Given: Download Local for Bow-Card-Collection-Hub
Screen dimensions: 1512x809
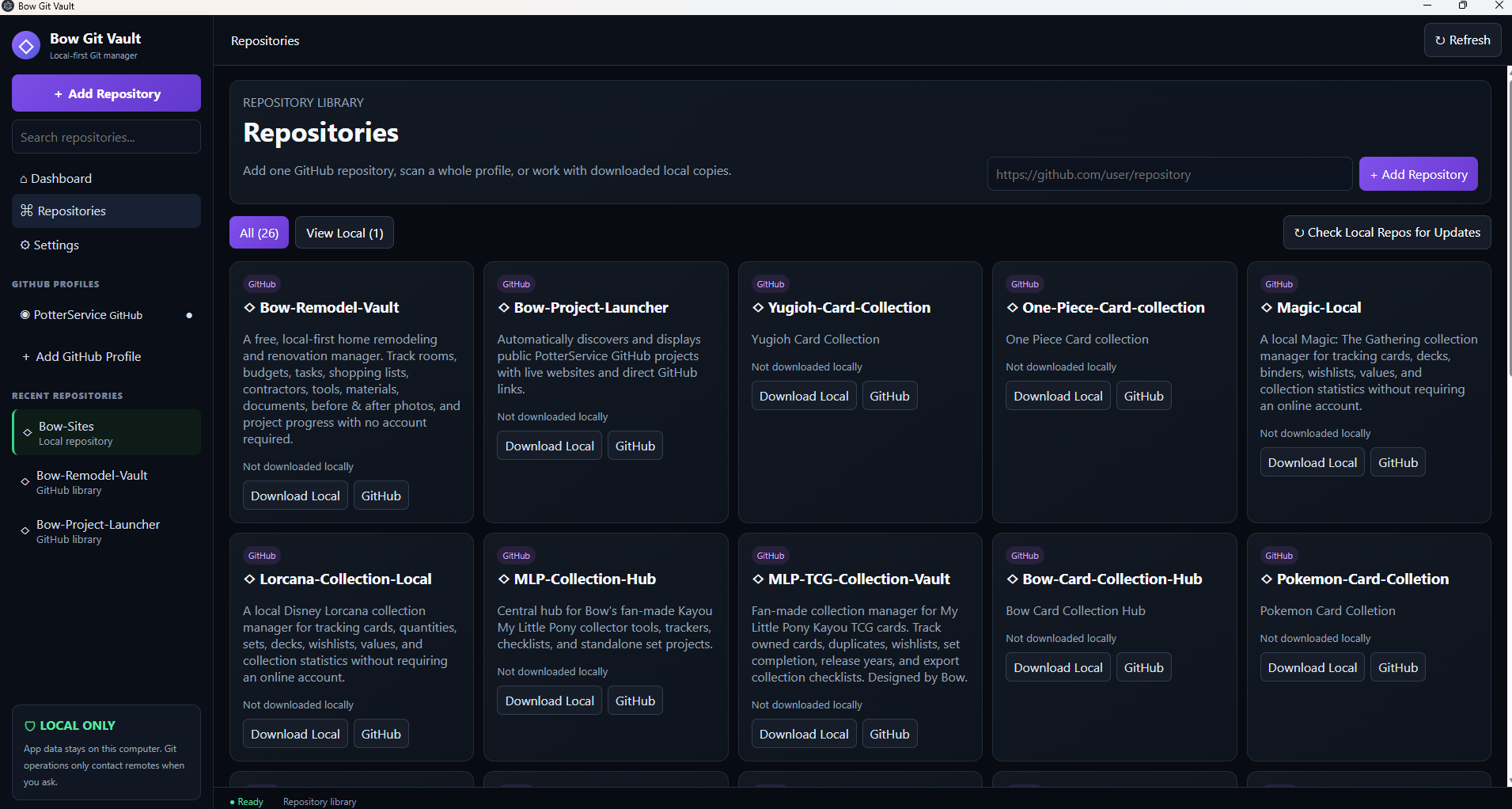Looking at the screenshot, I should click(x=1058, y=667).
